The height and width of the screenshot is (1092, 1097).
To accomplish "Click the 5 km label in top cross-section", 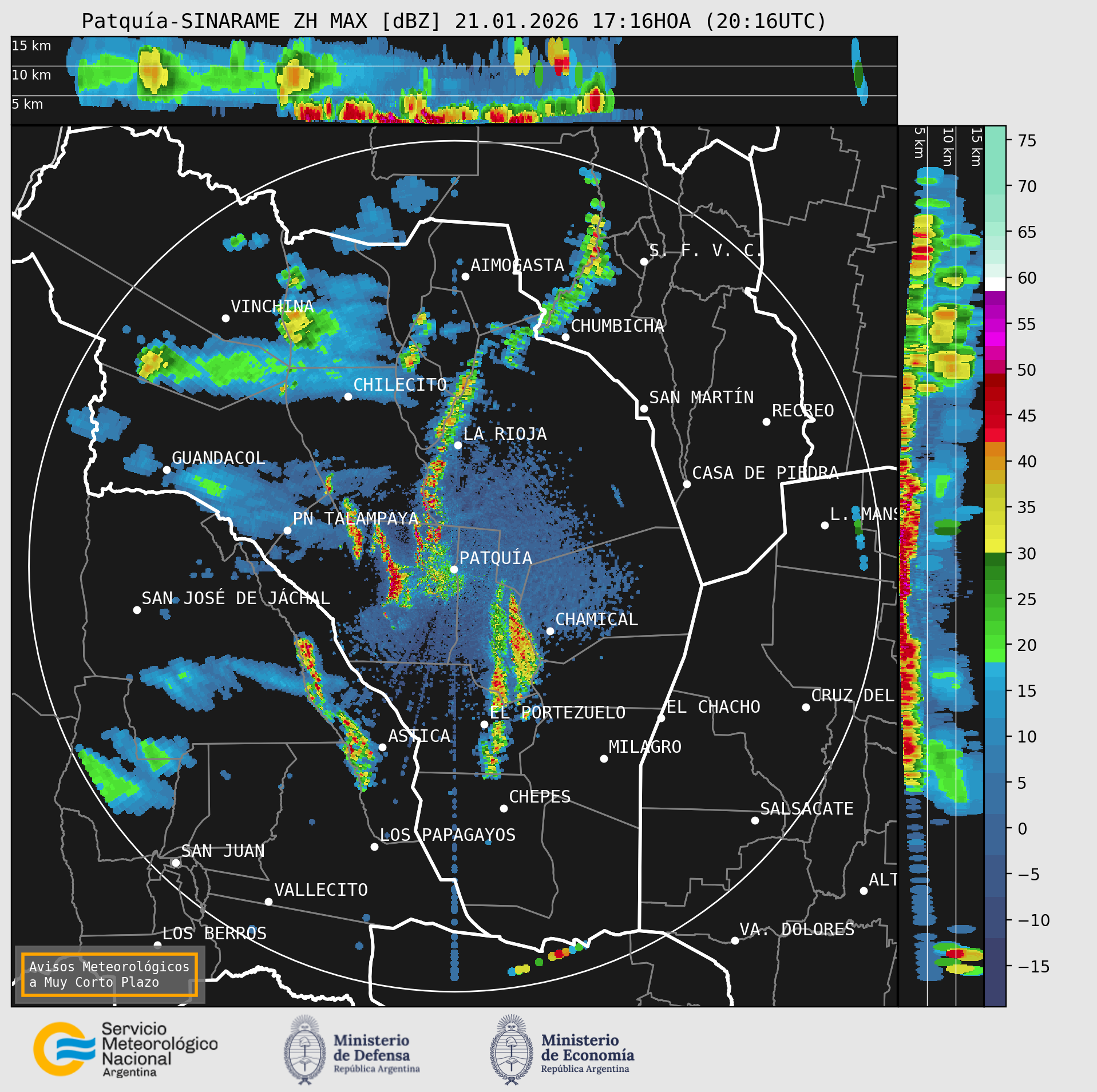I will click(x=27, y=104).
